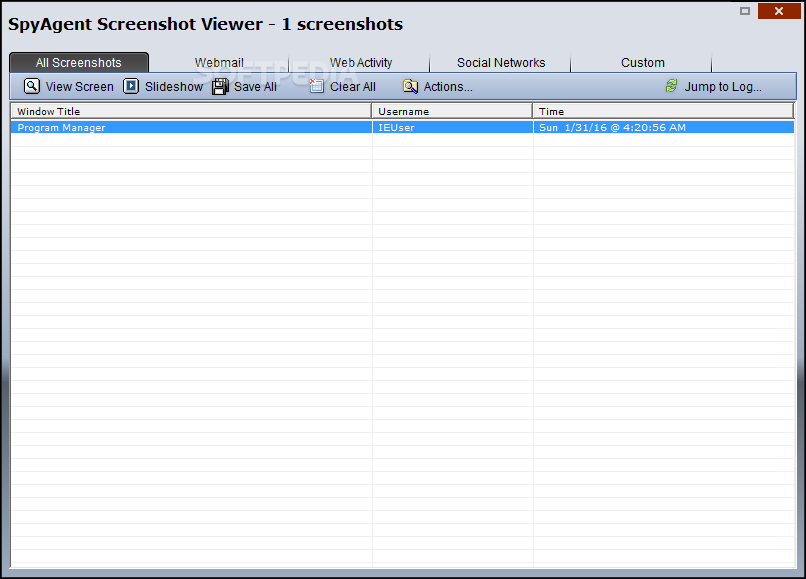Choose Clear All label
This screenshot has width=806, height=579.
353,87
